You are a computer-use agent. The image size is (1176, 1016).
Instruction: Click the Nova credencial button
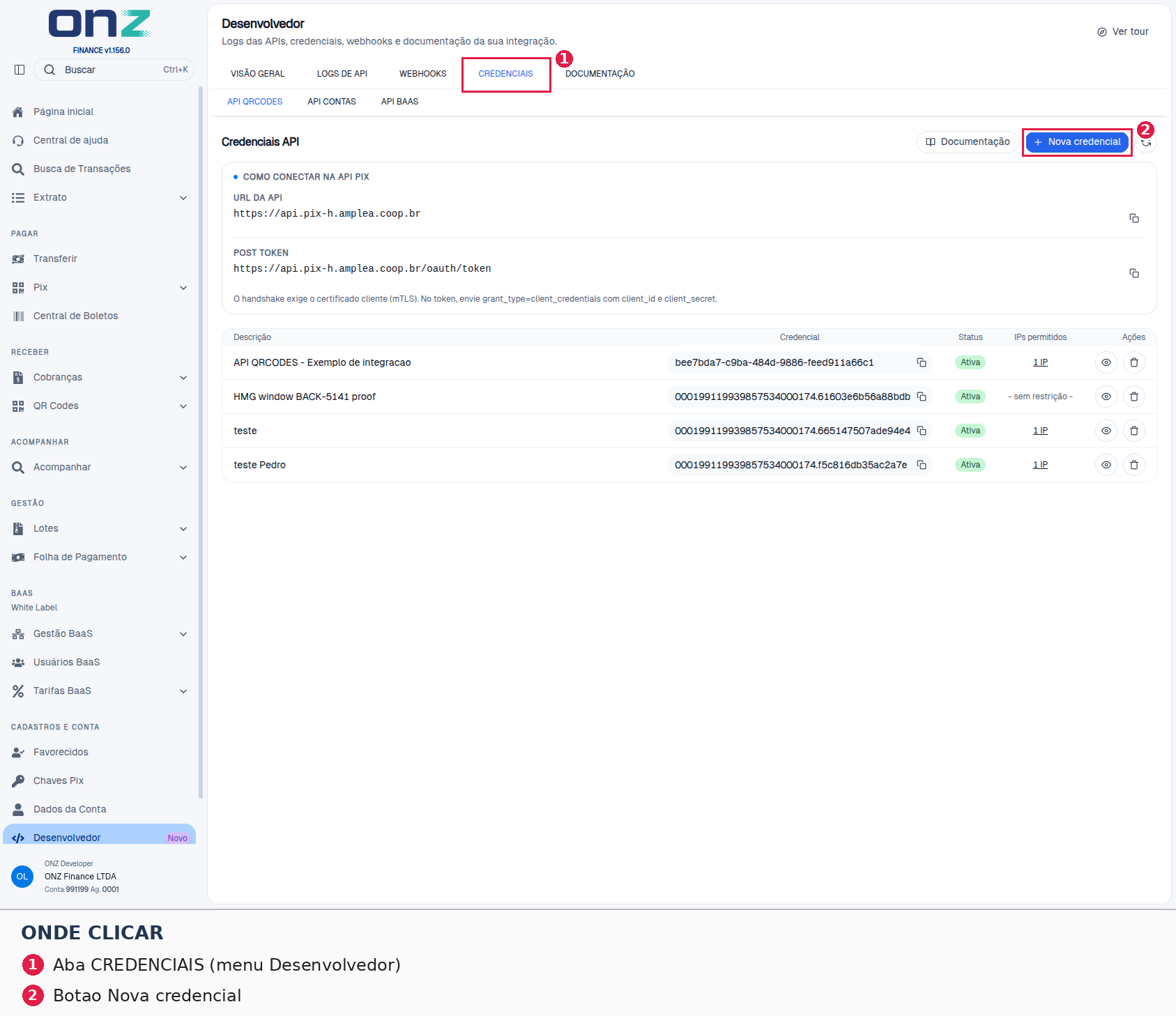coord(1077,142)
